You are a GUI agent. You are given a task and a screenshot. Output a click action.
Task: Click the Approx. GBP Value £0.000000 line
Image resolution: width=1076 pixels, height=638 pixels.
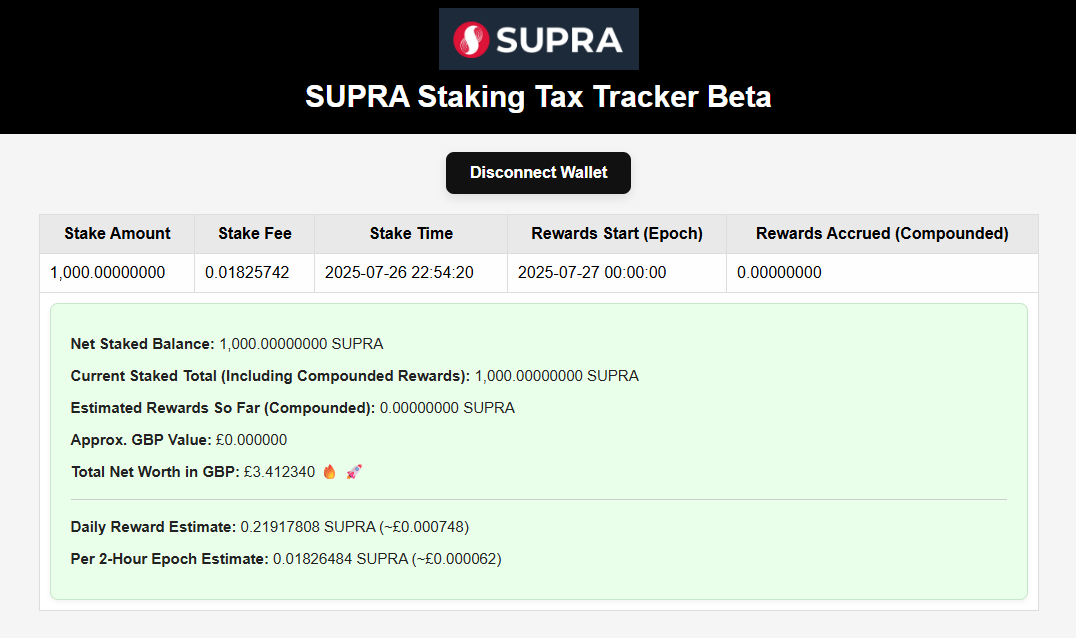coord(179,440)
